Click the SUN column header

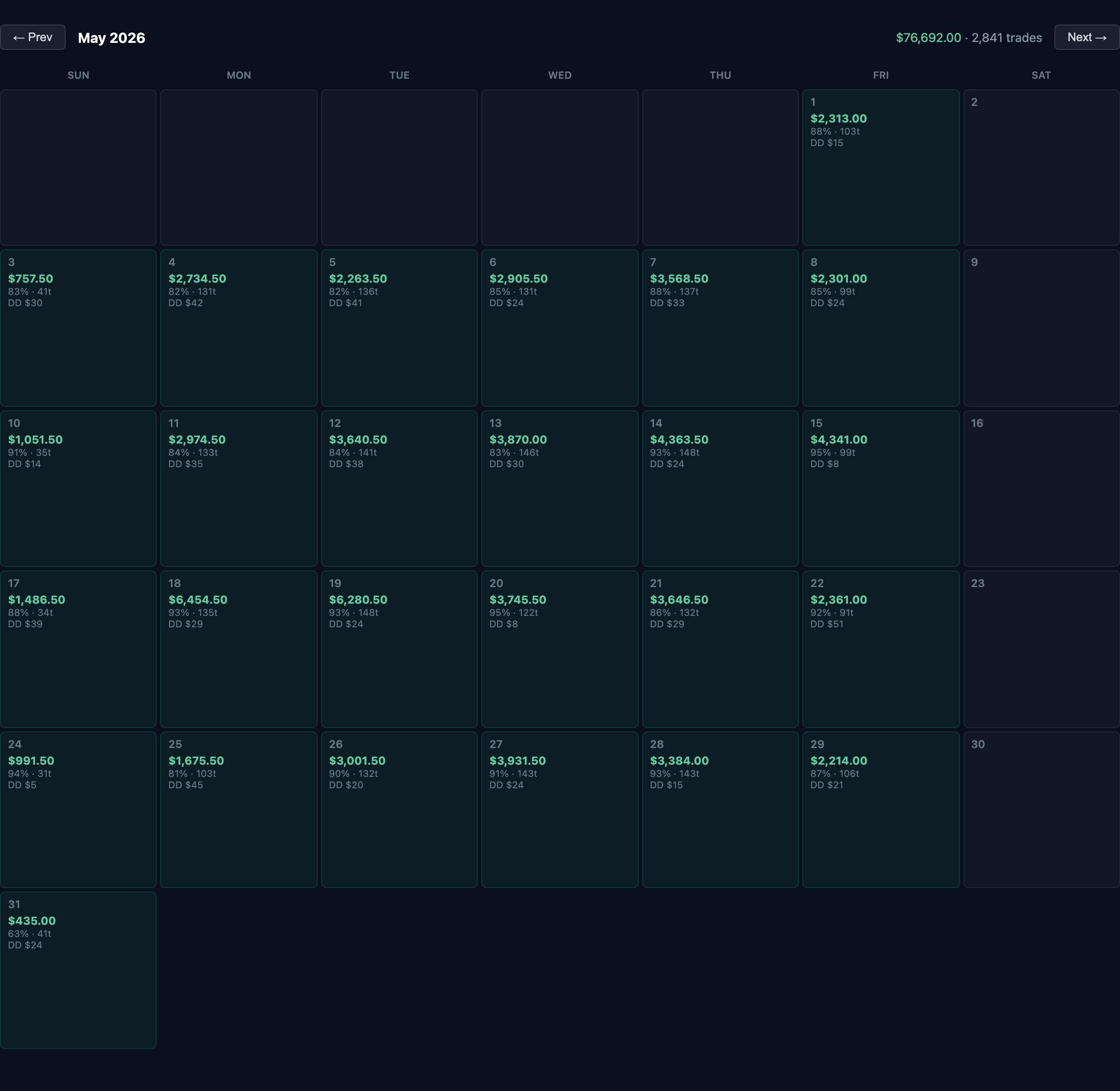pyautogui.click(x=78, y=75)
